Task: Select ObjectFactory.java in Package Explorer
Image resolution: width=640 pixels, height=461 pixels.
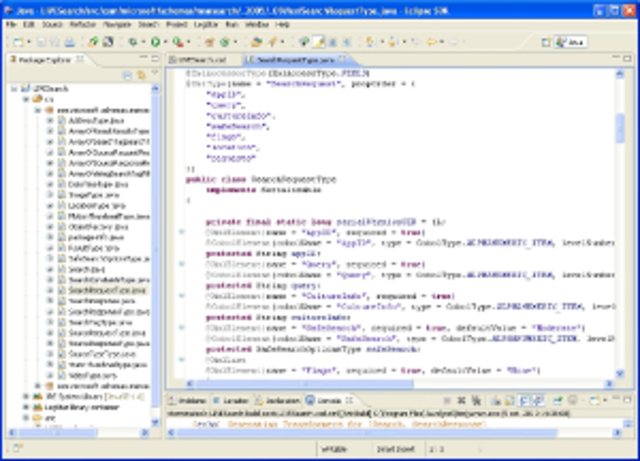Action: click(x=98, y=227)
